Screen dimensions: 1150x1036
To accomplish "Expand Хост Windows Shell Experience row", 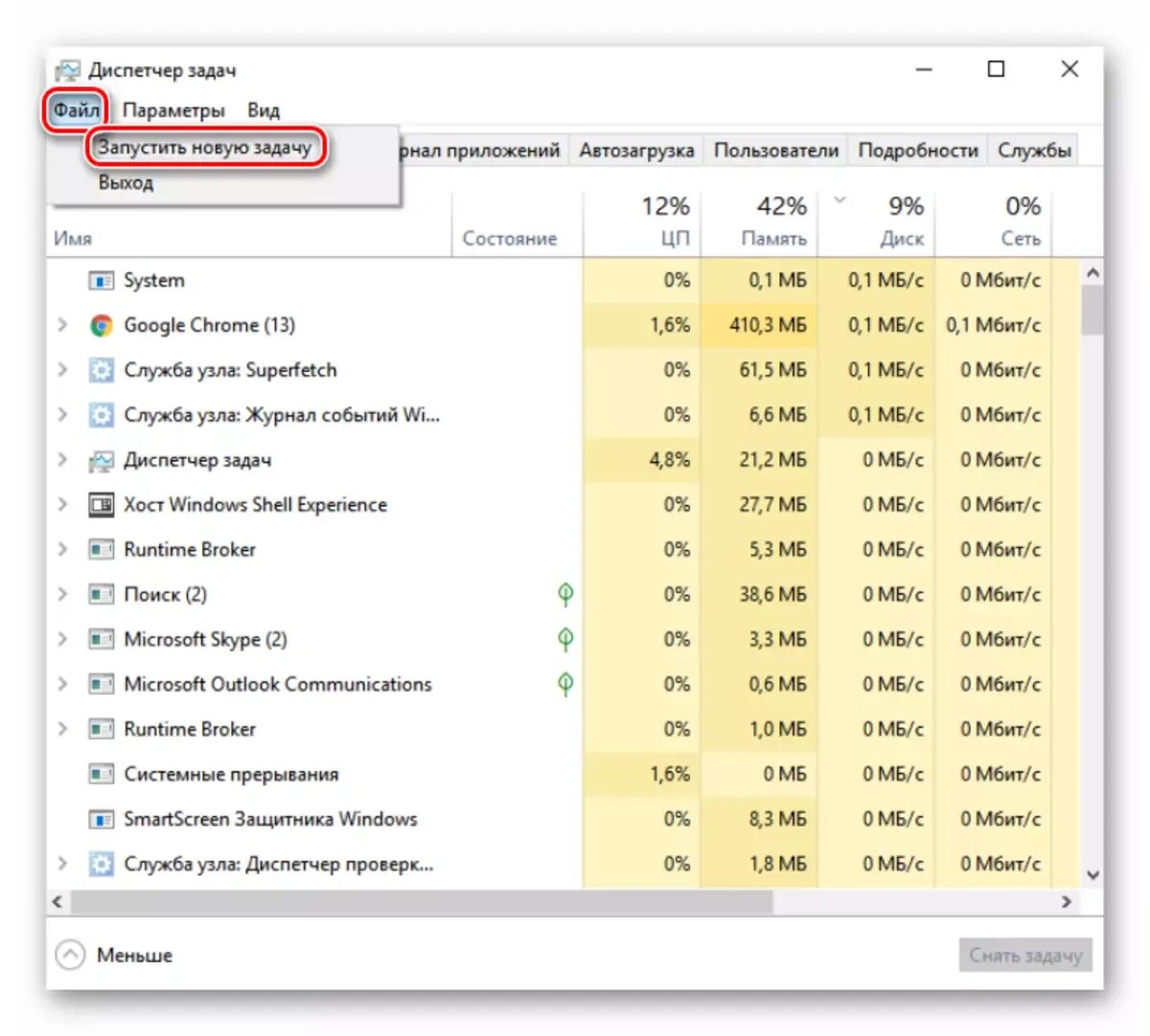I will pyautogui.click(x=63, y=505).
